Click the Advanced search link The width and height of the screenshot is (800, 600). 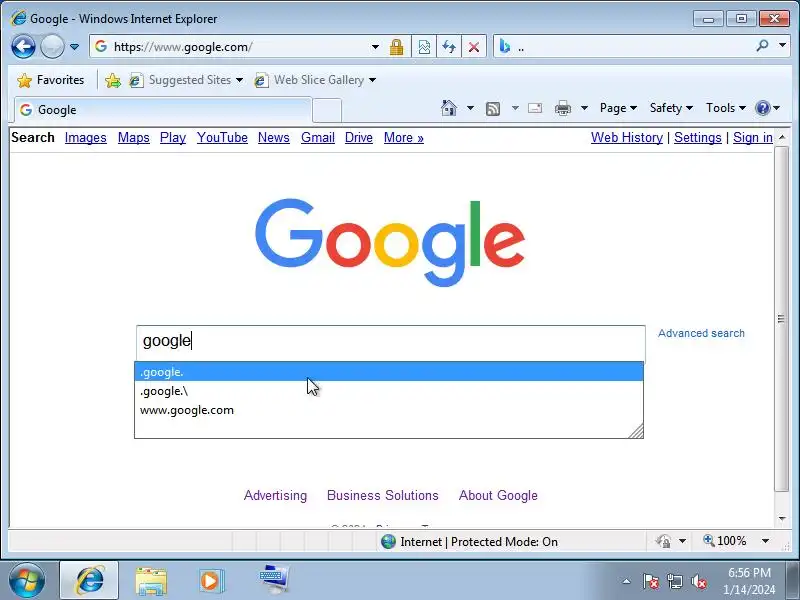point(701,333)
